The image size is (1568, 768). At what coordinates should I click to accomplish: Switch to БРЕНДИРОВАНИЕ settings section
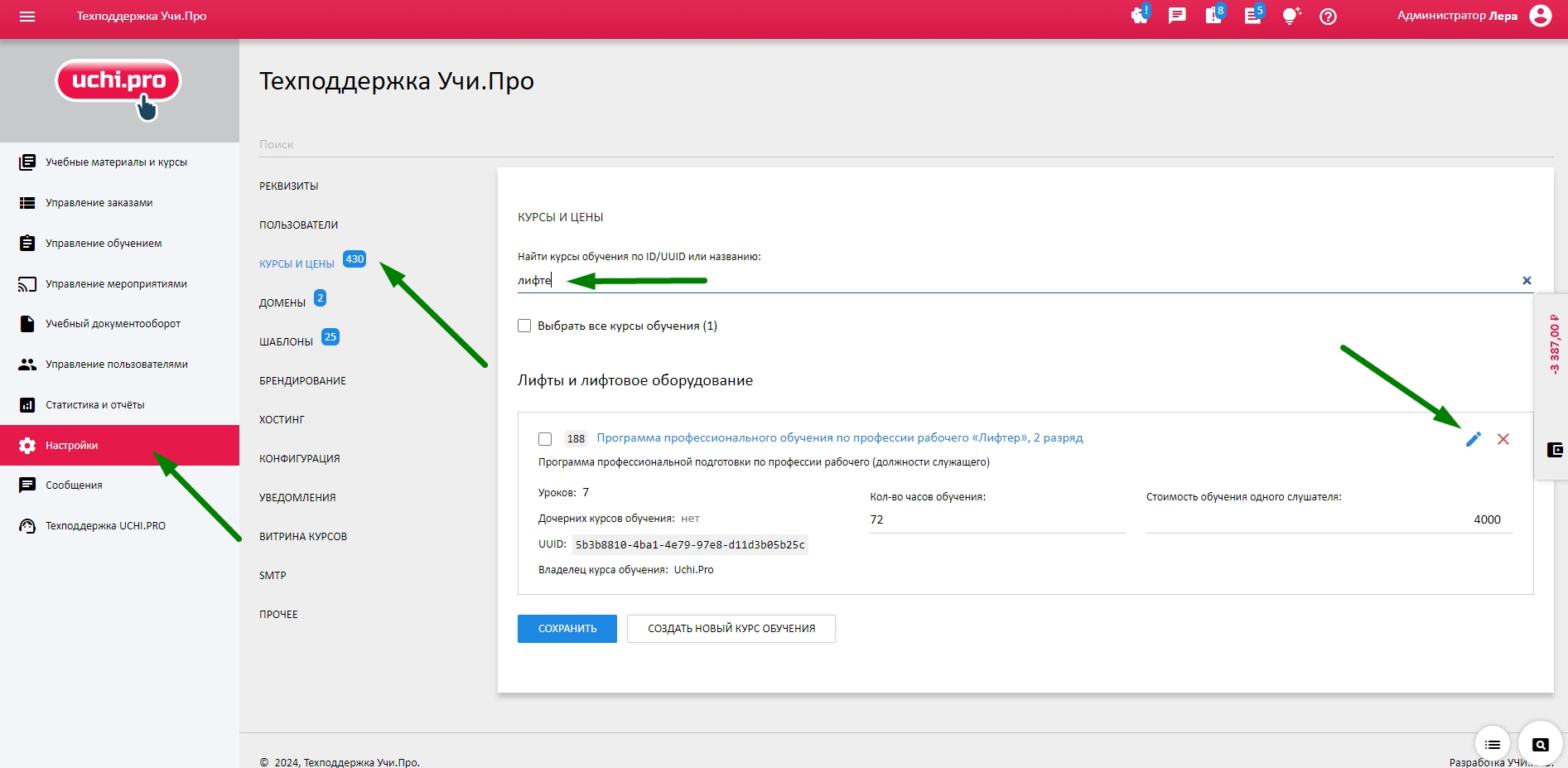pos(303,381)
